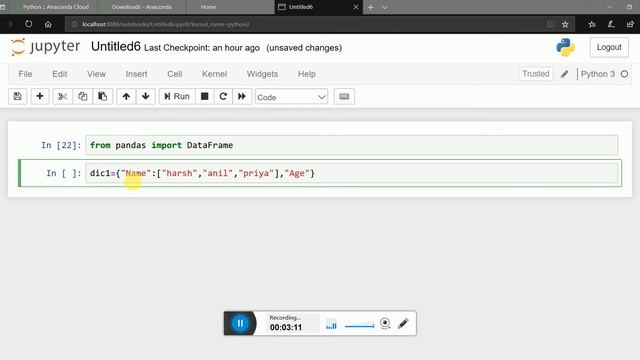
Task: Close the Untitled6 browser tab
Action: point(356,7)
